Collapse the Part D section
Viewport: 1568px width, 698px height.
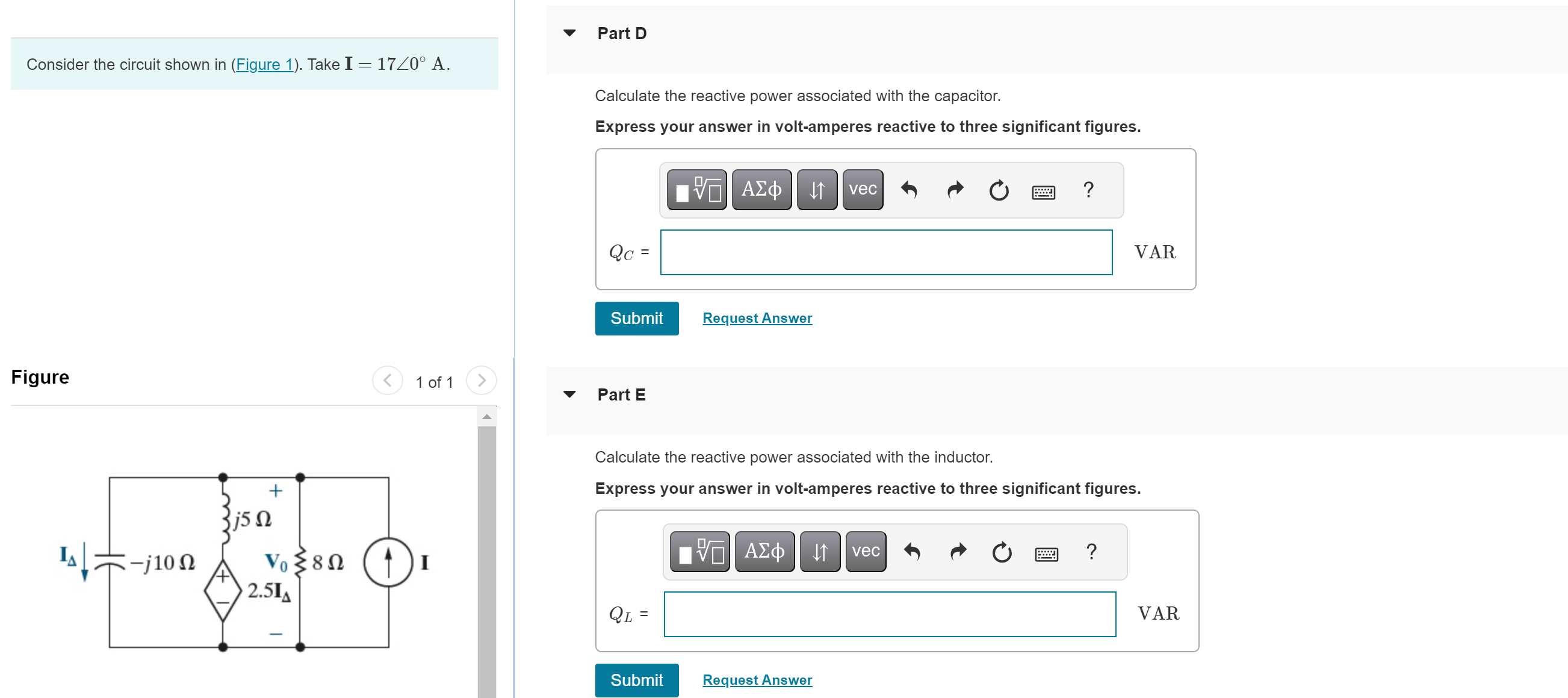[x=570, y=33]
